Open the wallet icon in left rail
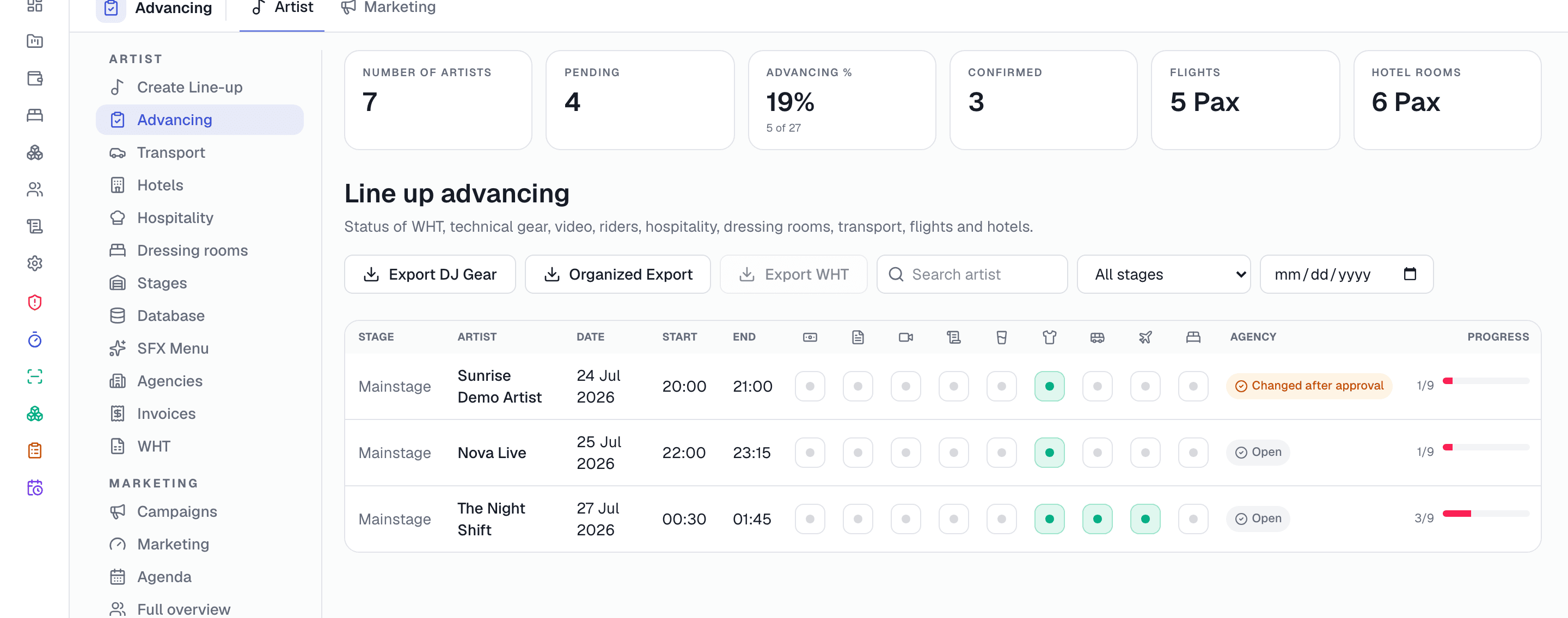Viewport: 1568px width, 618px height. coord(35,78)
